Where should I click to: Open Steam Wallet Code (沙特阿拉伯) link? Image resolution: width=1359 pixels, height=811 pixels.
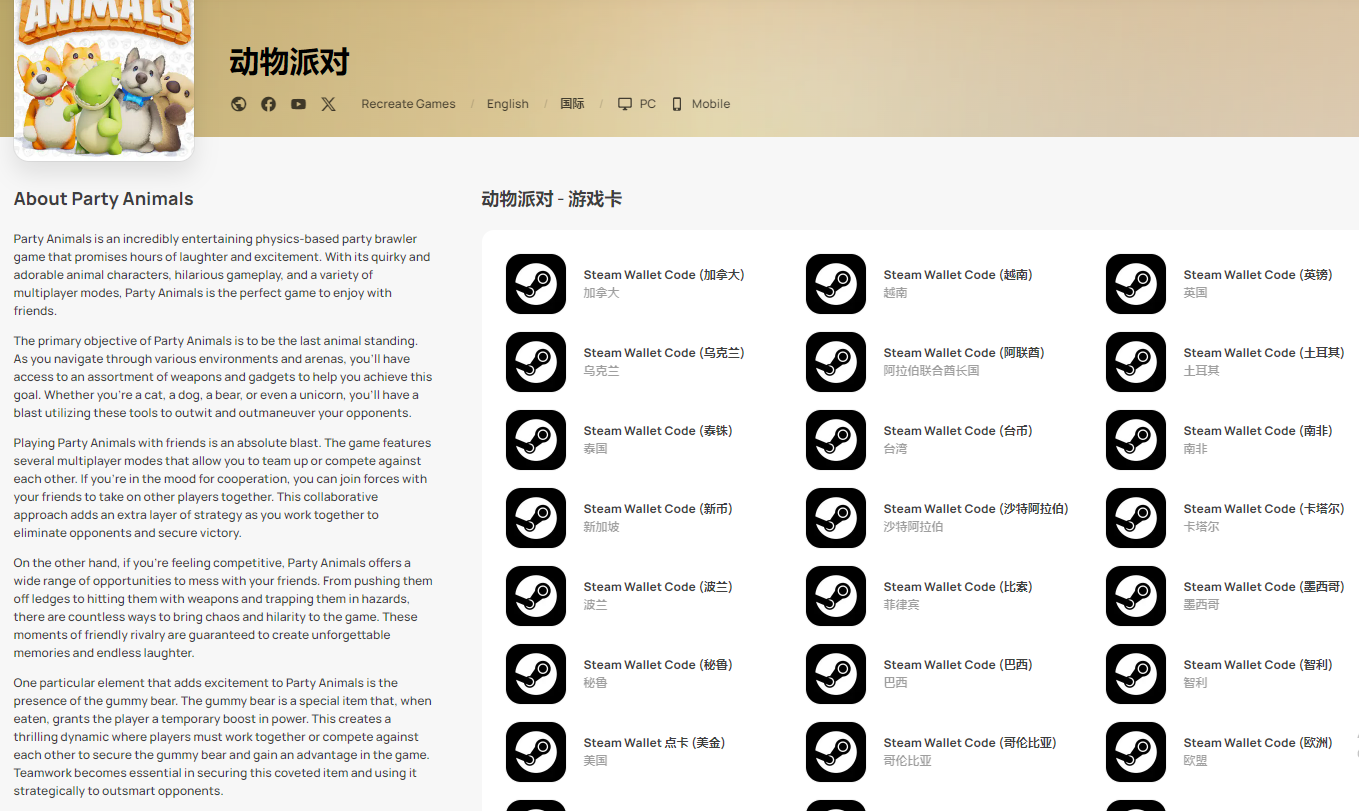click(x=976, y=509)
